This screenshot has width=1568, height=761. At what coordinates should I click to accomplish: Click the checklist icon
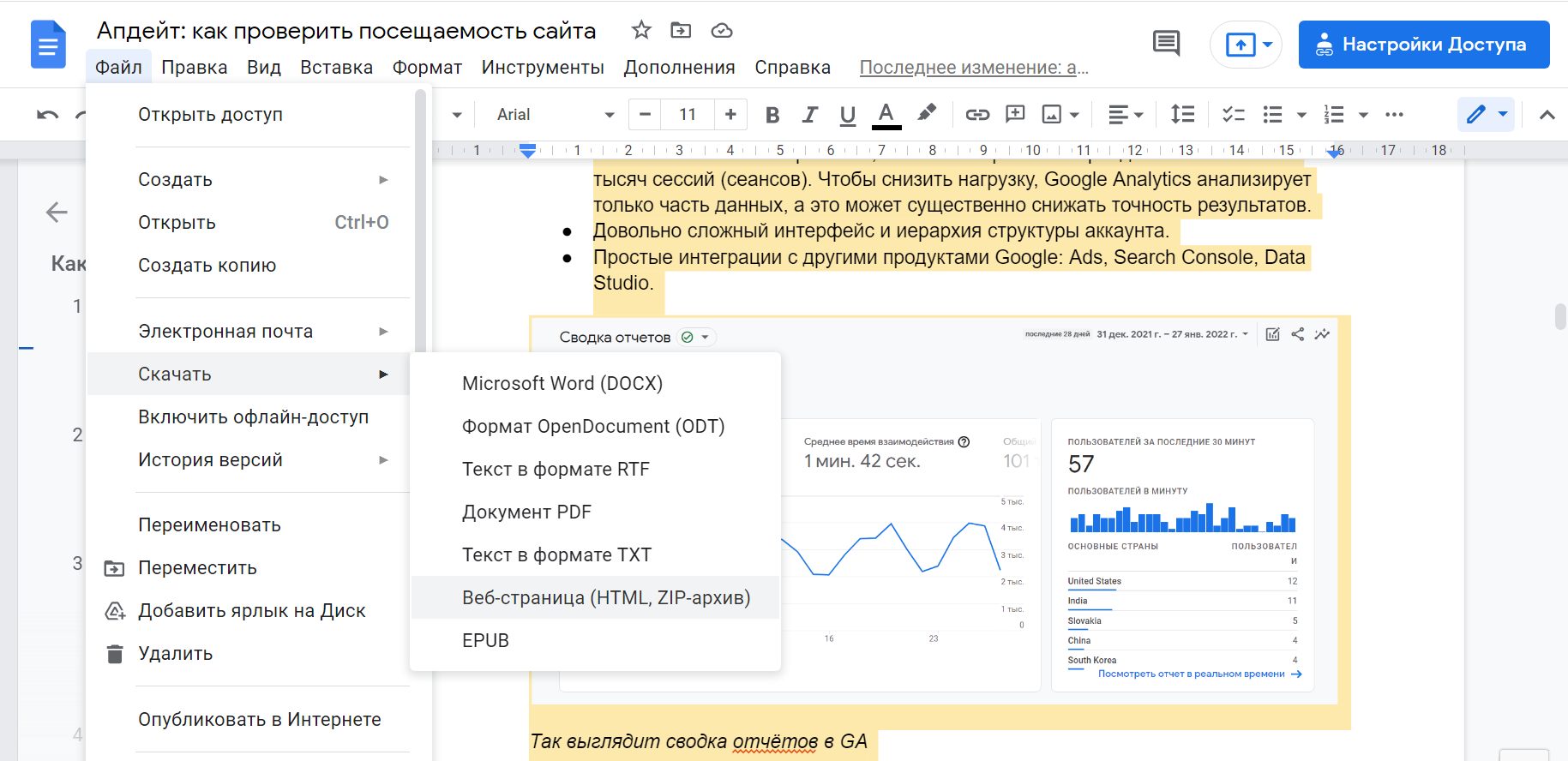[1233, 114]
